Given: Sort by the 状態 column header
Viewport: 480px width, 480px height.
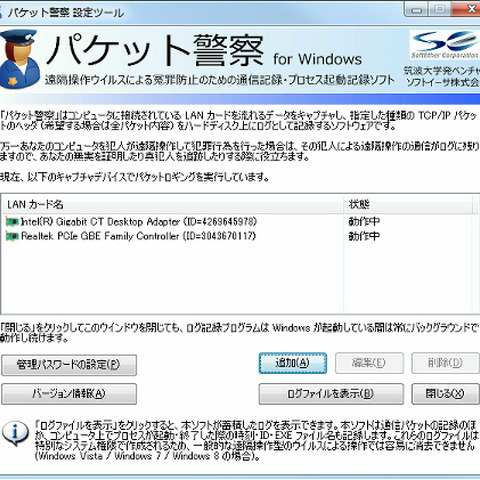Looking at the screenshot, I should click(408, 204).
